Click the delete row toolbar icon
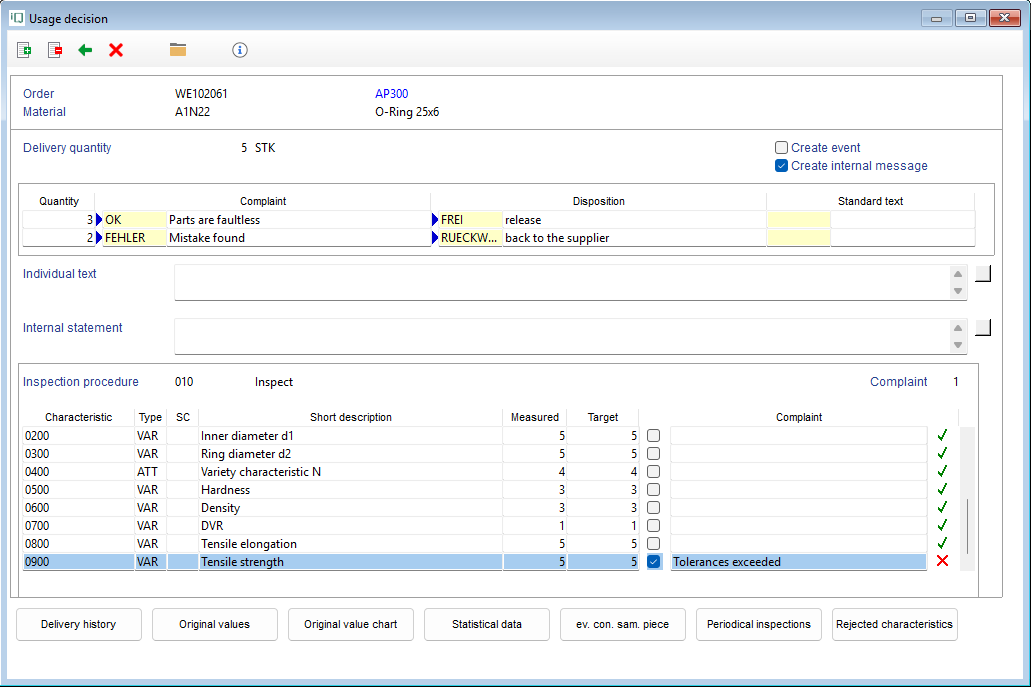 tap(55, 50)
